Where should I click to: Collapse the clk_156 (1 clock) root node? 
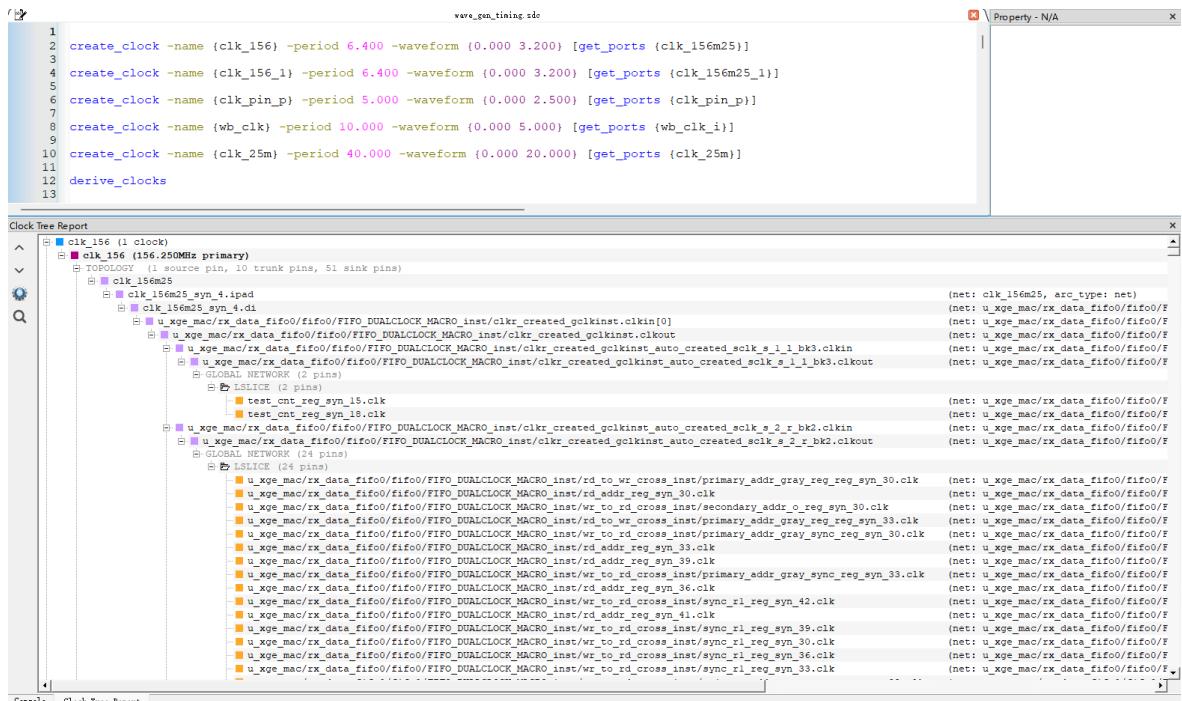46,242
